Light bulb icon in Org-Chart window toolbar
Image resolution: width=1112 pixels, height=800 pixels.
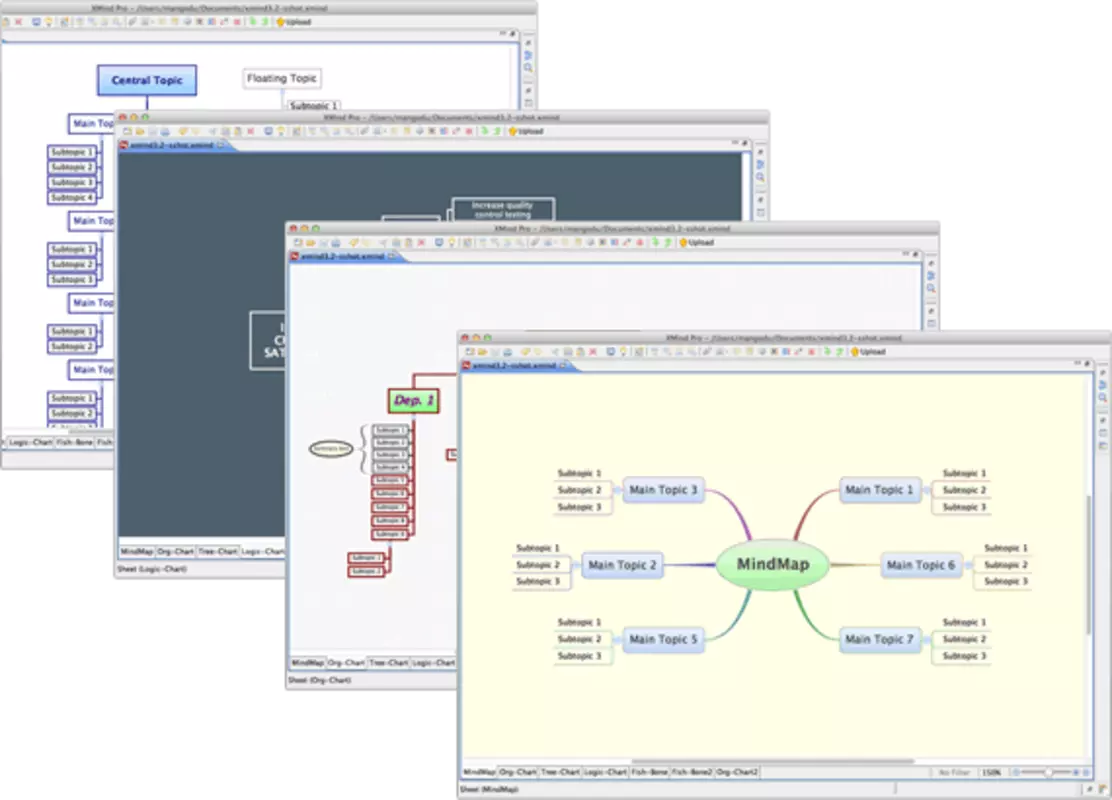(x=452, y=243)
